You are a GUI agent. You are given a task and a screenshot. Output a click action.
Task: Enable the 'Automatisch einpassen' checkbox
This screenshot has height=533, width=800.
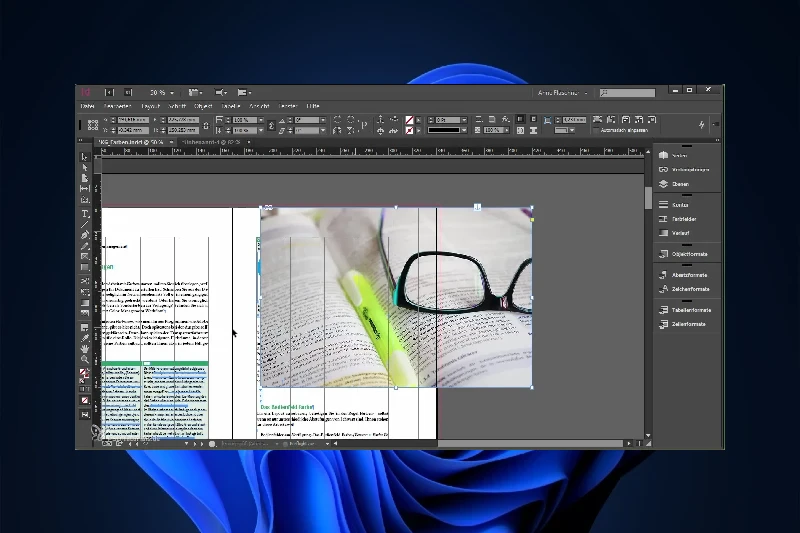click(x=596, y=130)
